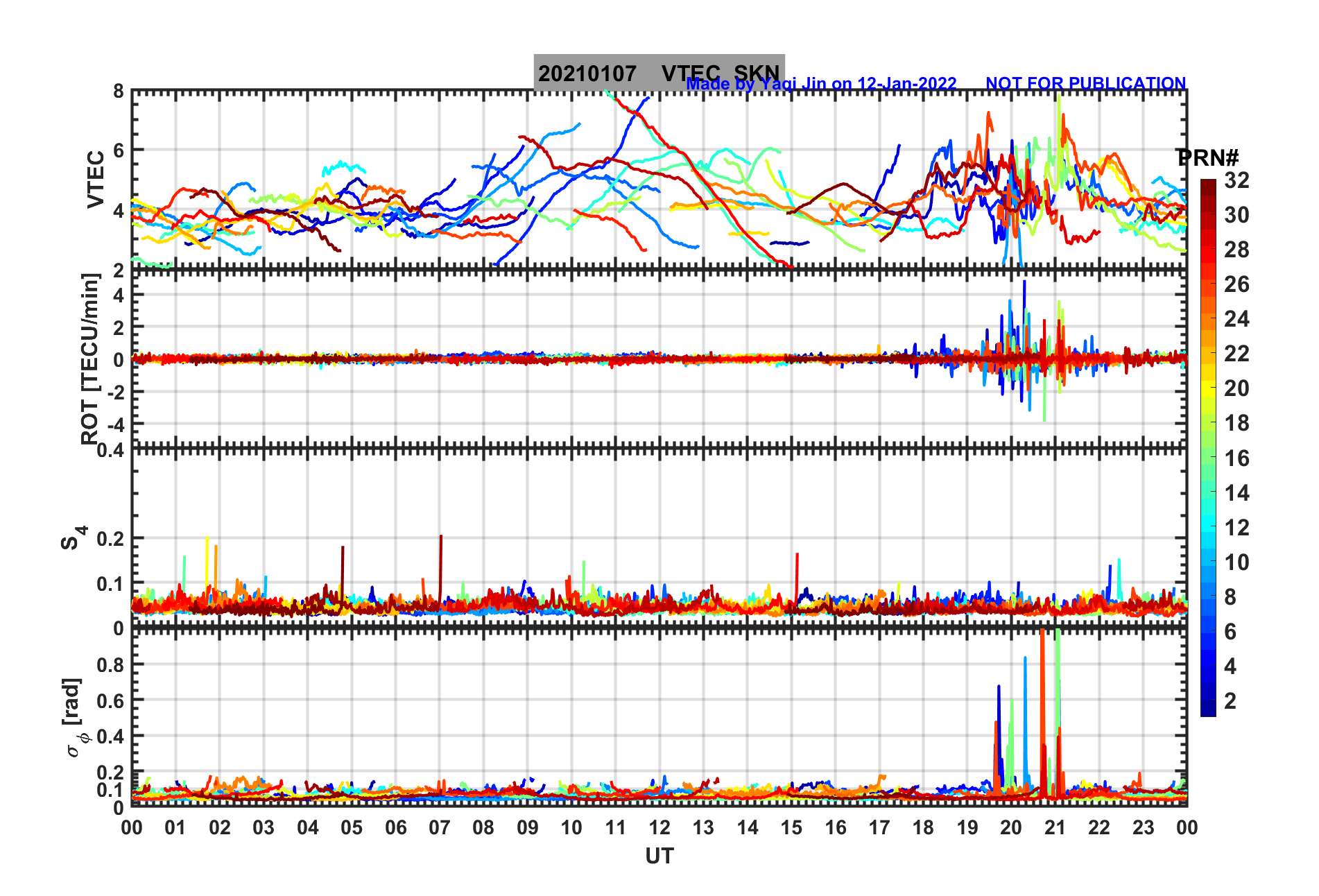1319x896 pixels.
Task: Click x-axis tick label 23
Action: click(1143, 827)
